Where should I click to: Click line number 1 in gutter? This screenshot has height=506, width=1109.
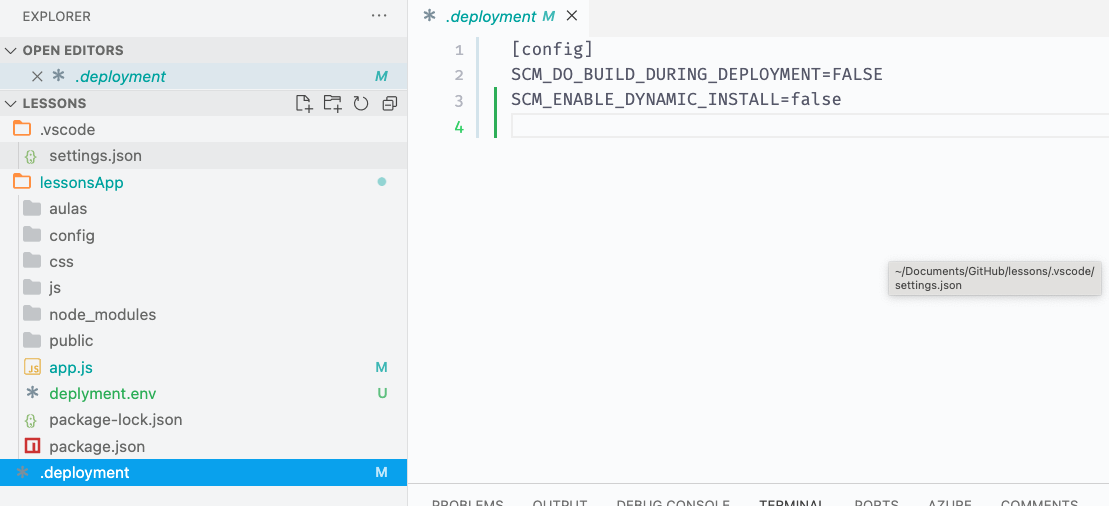459,50
